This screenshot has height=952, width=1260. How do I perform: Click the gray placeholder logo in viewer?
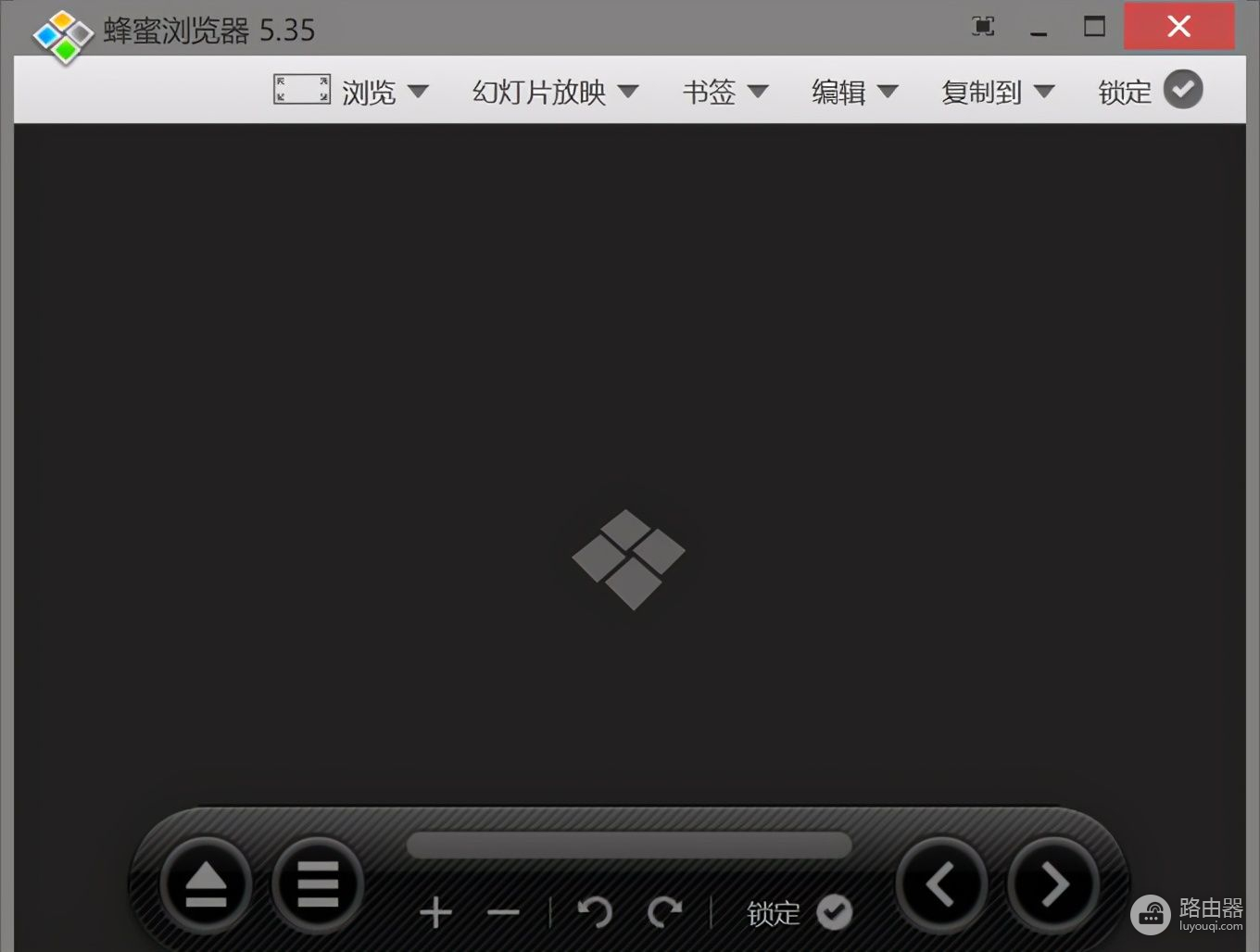pyautogui.click(x=629, y=558)
